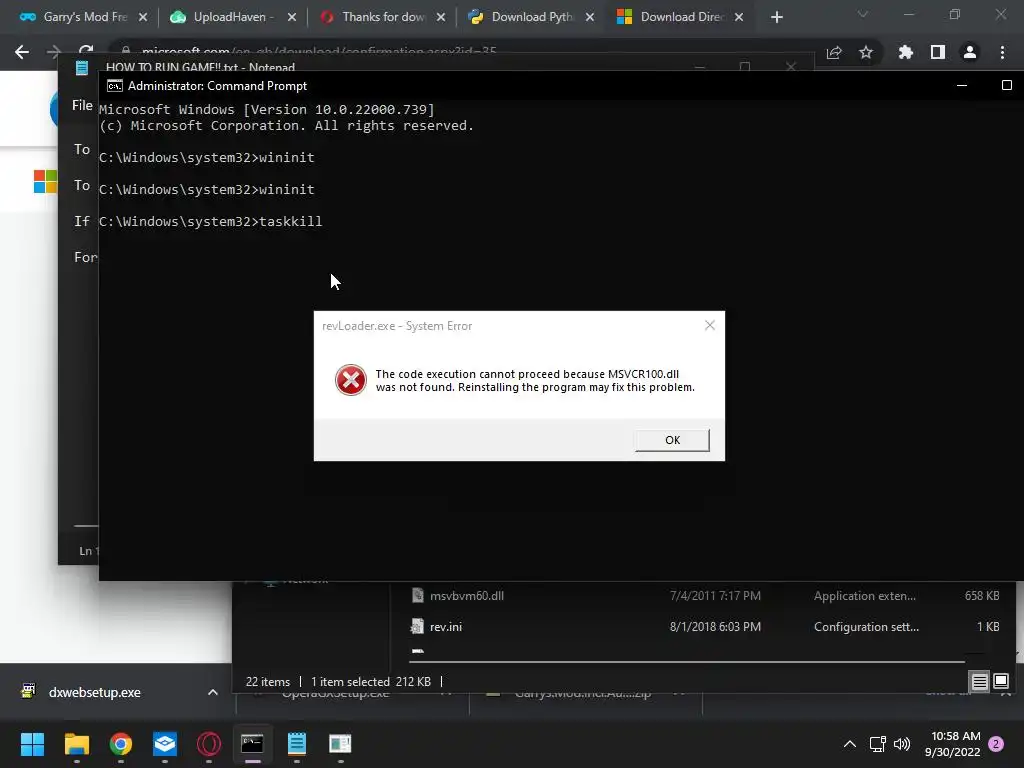The image size is (1024, 768).
Task: Show hidden system tray icons
Action: pos(850,744)
